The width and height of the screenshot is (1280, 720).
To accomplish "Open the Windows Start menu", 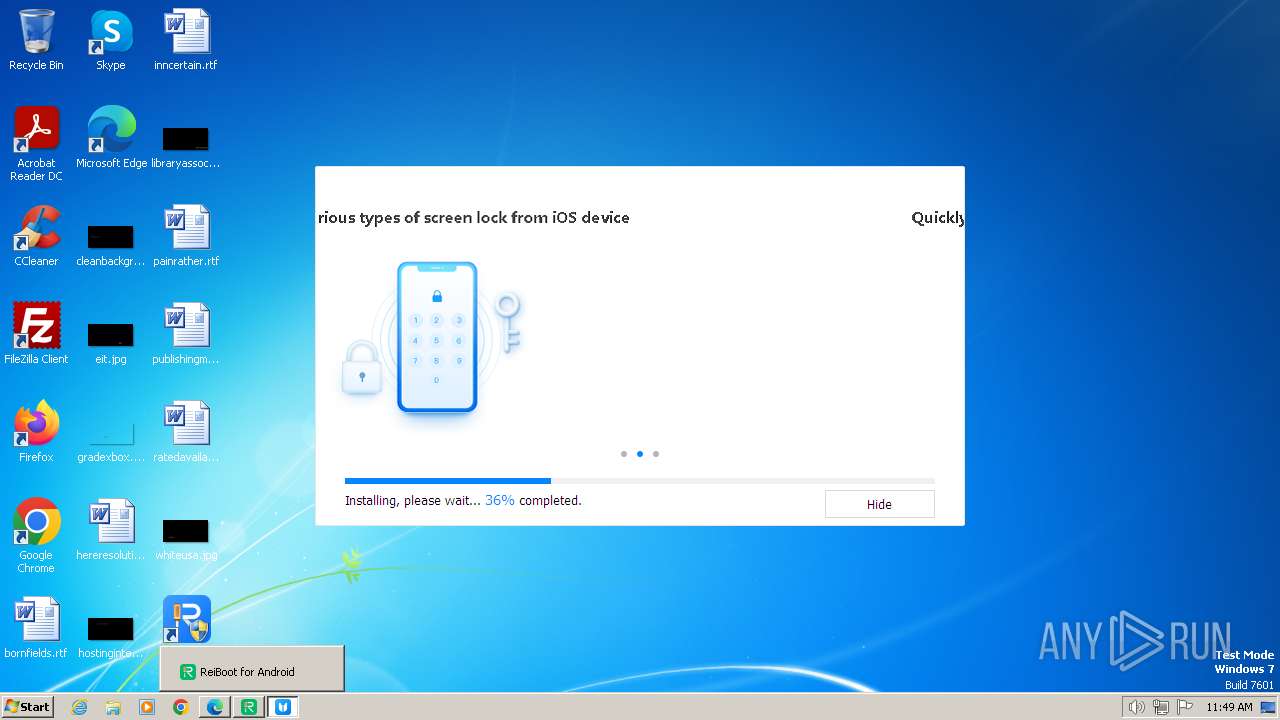I will [28, 707].
